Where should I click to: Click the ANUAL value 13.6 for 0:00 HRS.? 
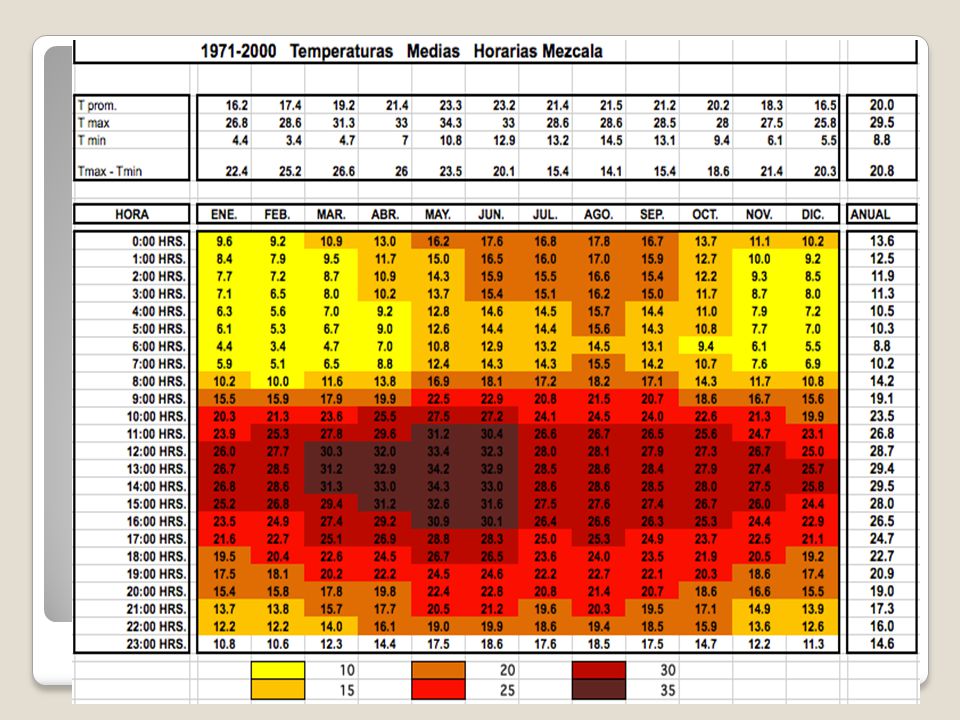[882, 241]
